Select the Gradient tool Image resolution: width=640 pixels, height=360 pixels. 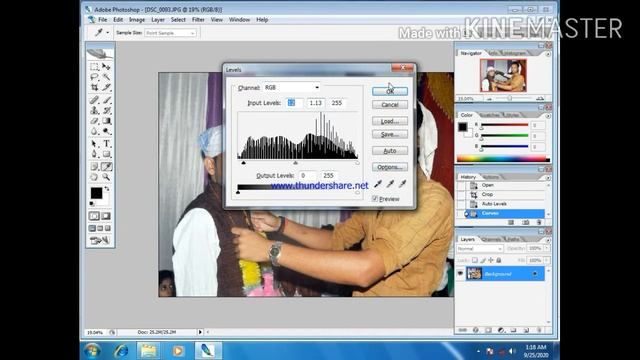[106, 121]
